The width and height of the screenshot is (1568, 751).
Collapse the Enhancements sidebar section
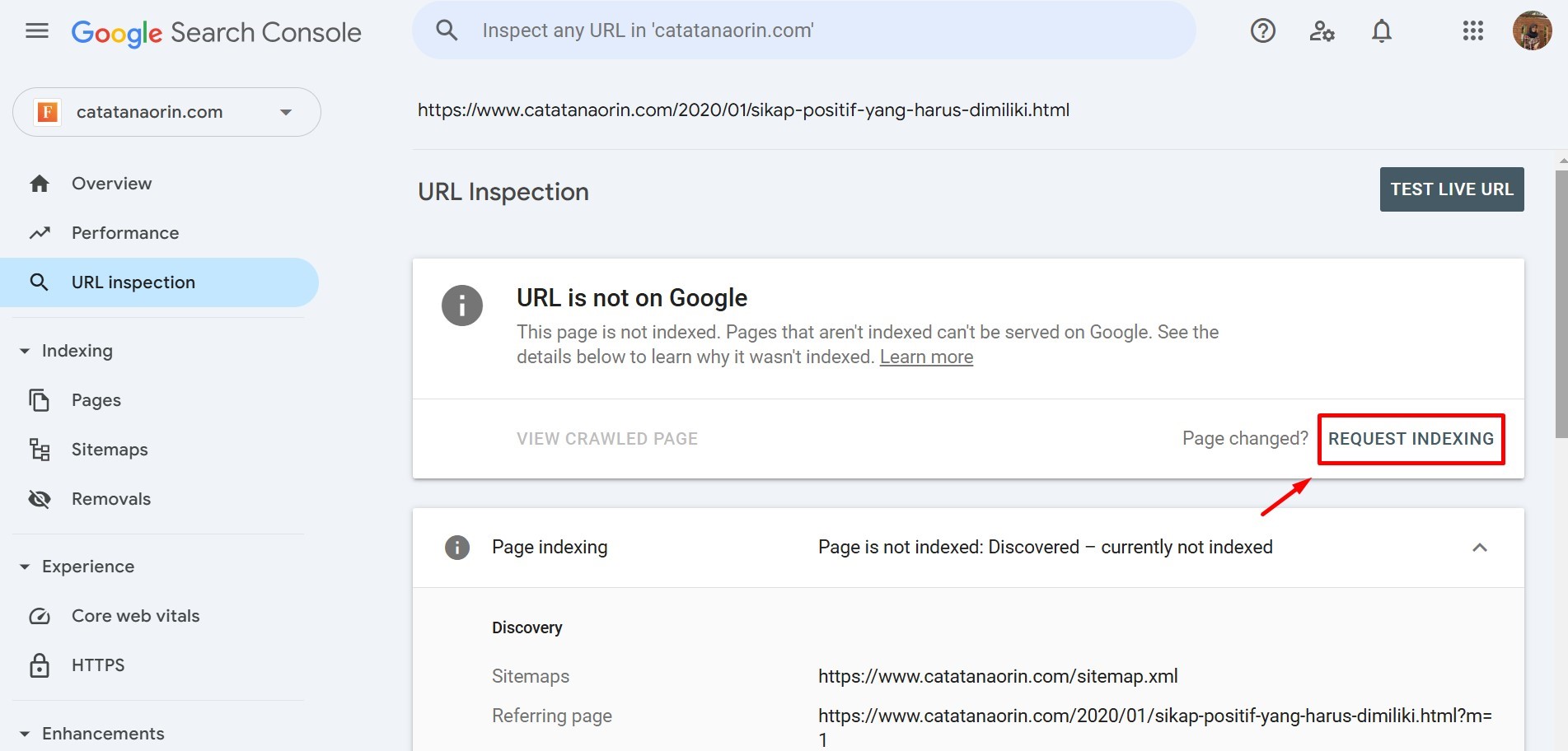pos(25,735)
